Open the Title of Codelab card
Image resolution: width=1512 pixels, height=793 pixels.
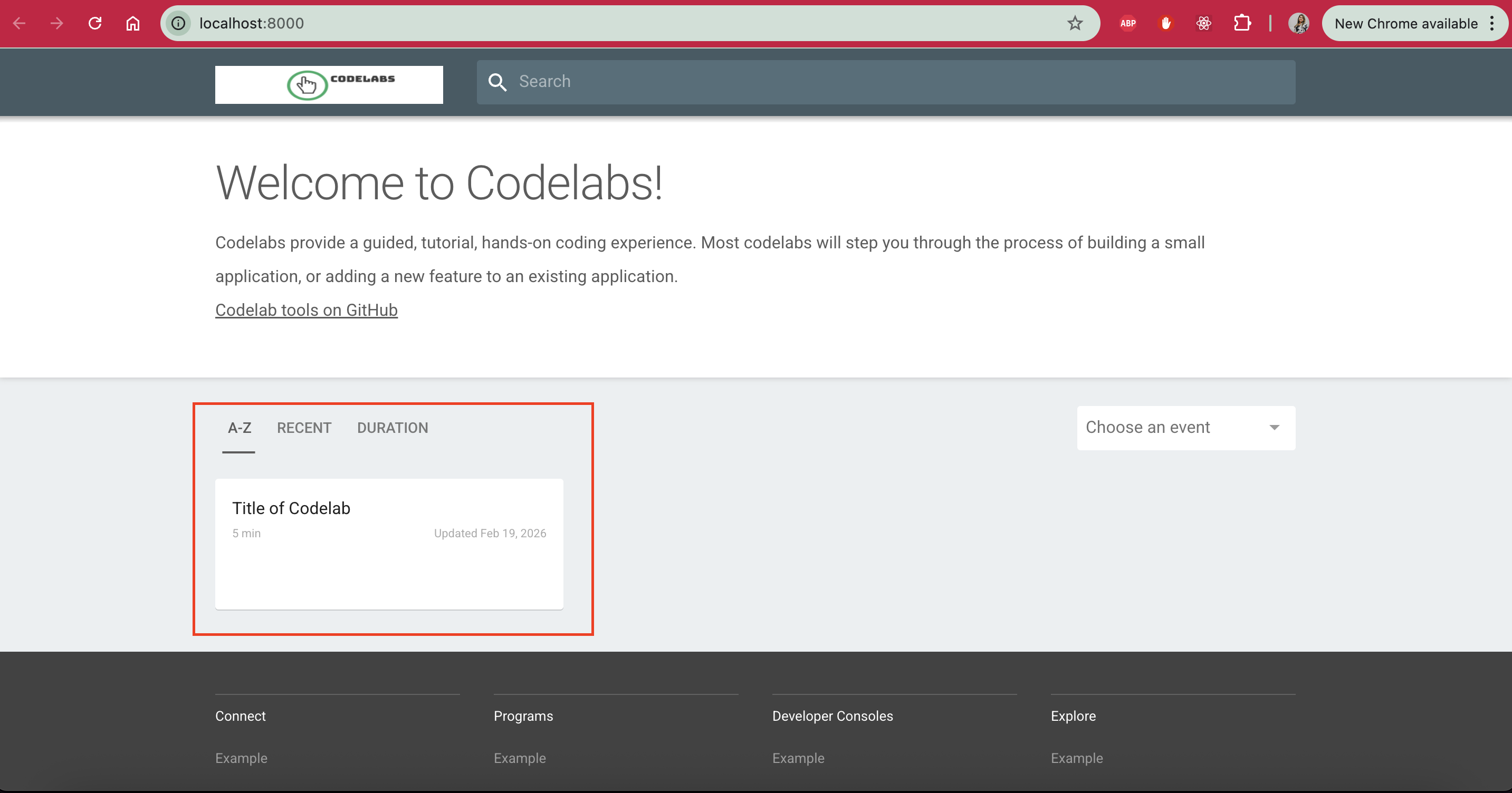(389, 544)
